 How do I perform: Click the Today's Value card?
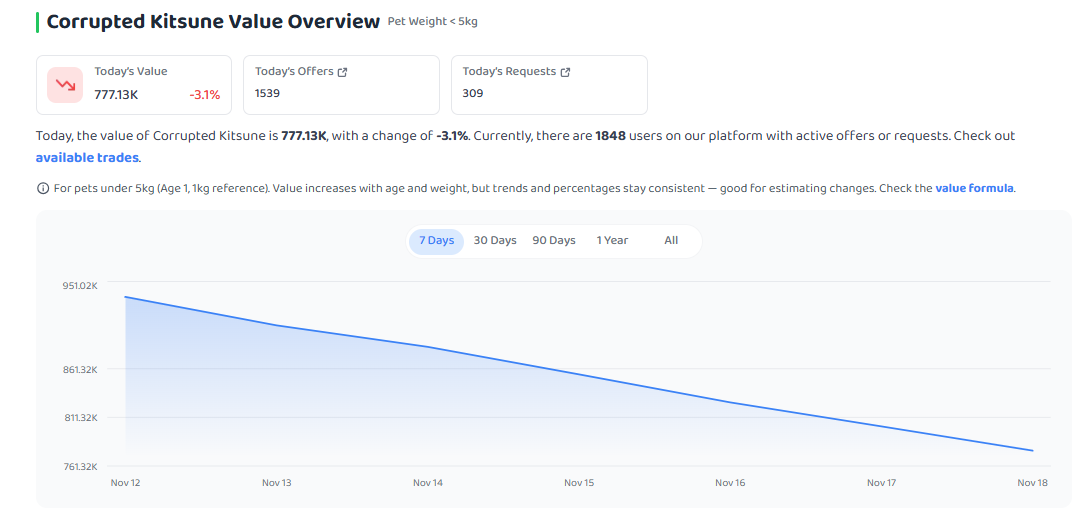pyautogui.click(x=134, y=85)
